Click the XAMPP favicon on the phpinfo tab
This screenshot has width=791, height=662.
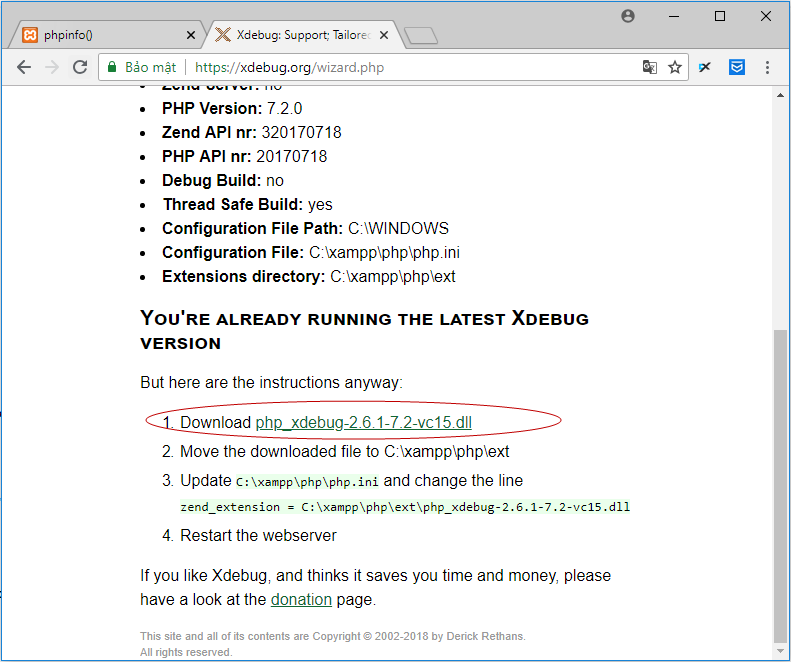pyautogui.click(x=30, y=35)
